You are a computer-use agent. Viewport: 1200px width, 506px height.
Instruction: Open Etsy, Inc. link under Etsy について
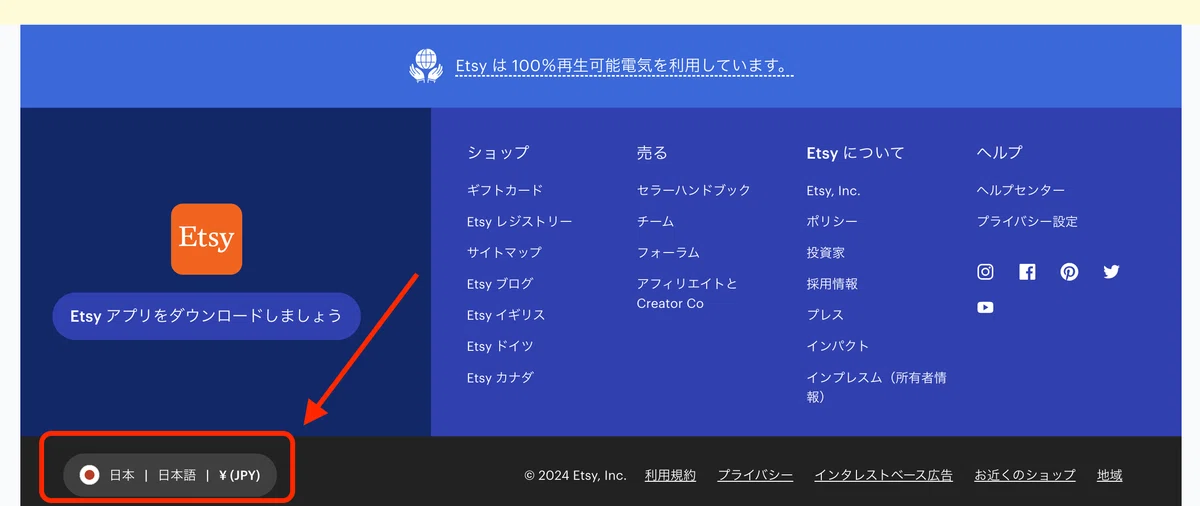833,190
